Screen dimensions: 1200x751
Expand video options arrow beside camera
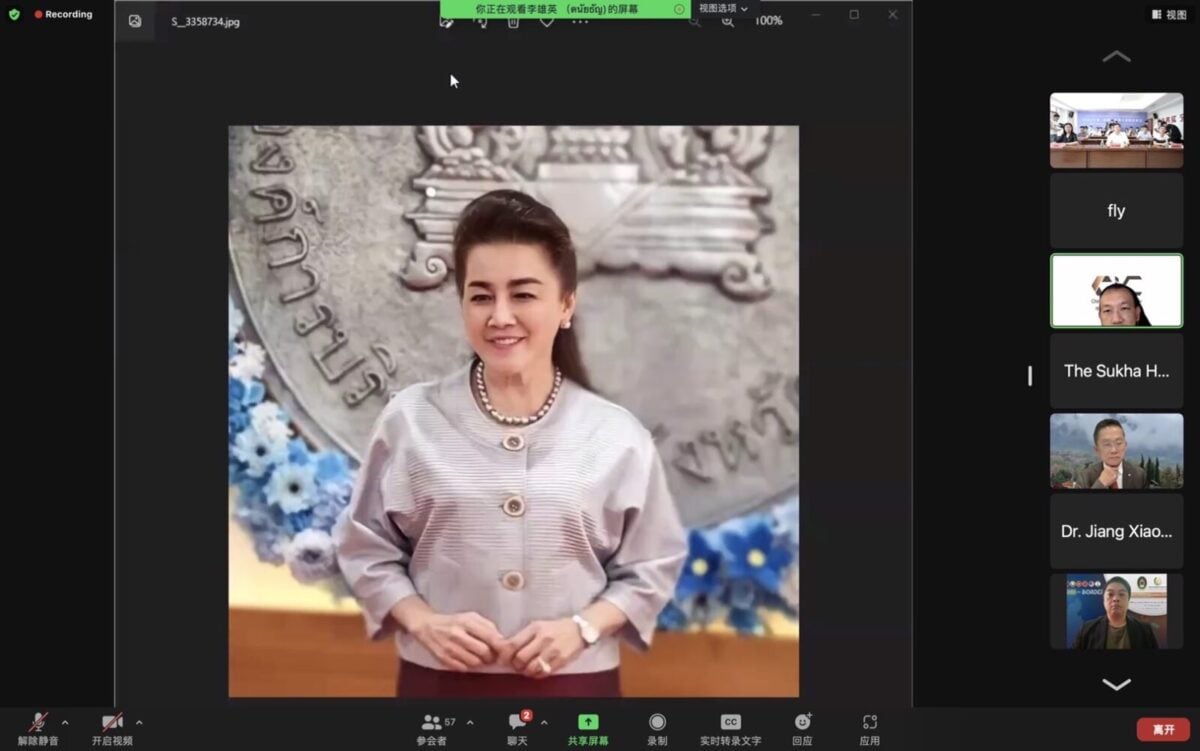(x=139, y=722)
